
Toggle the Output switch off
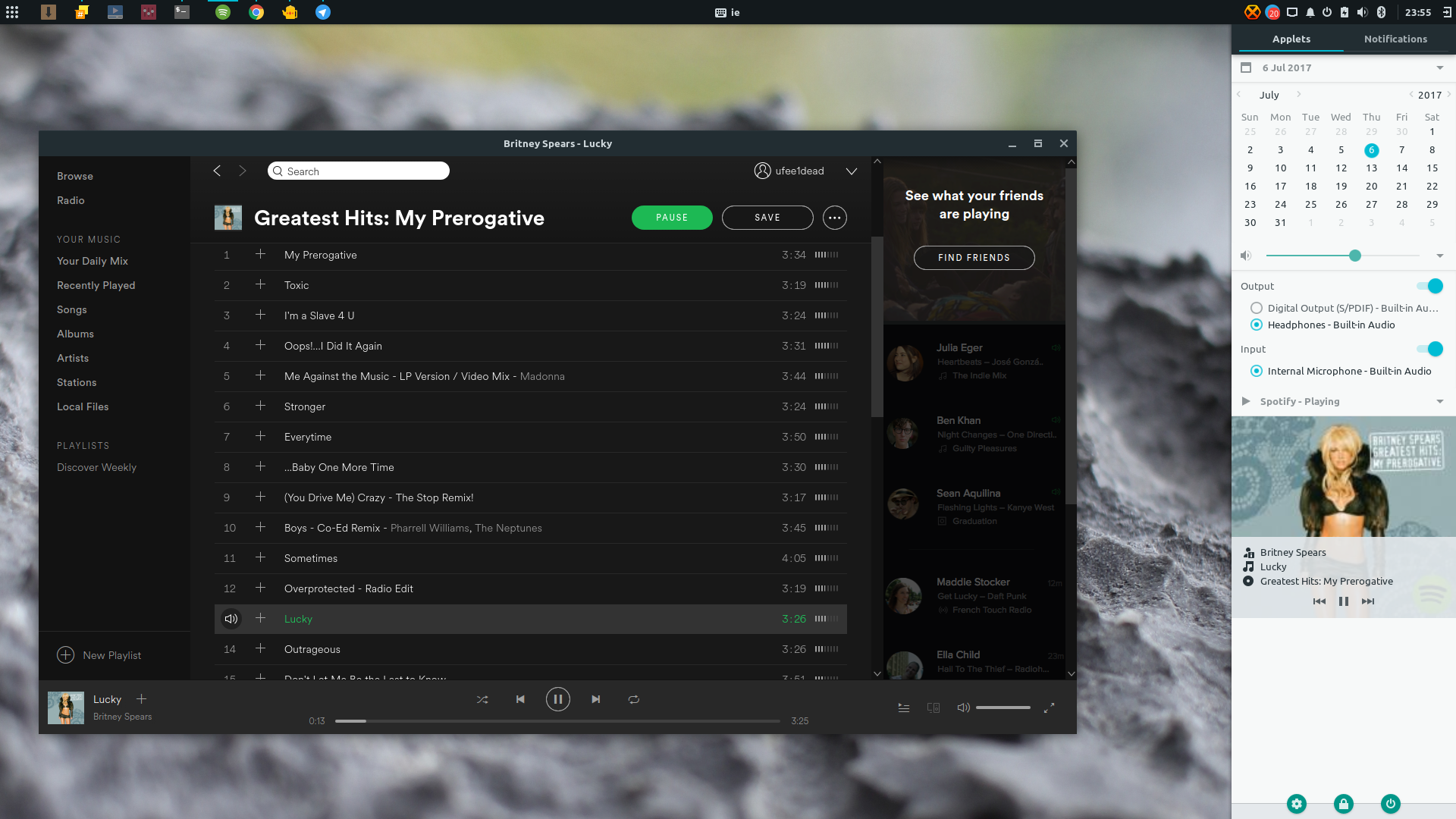pyautogui.click(x=1430, y=286)
